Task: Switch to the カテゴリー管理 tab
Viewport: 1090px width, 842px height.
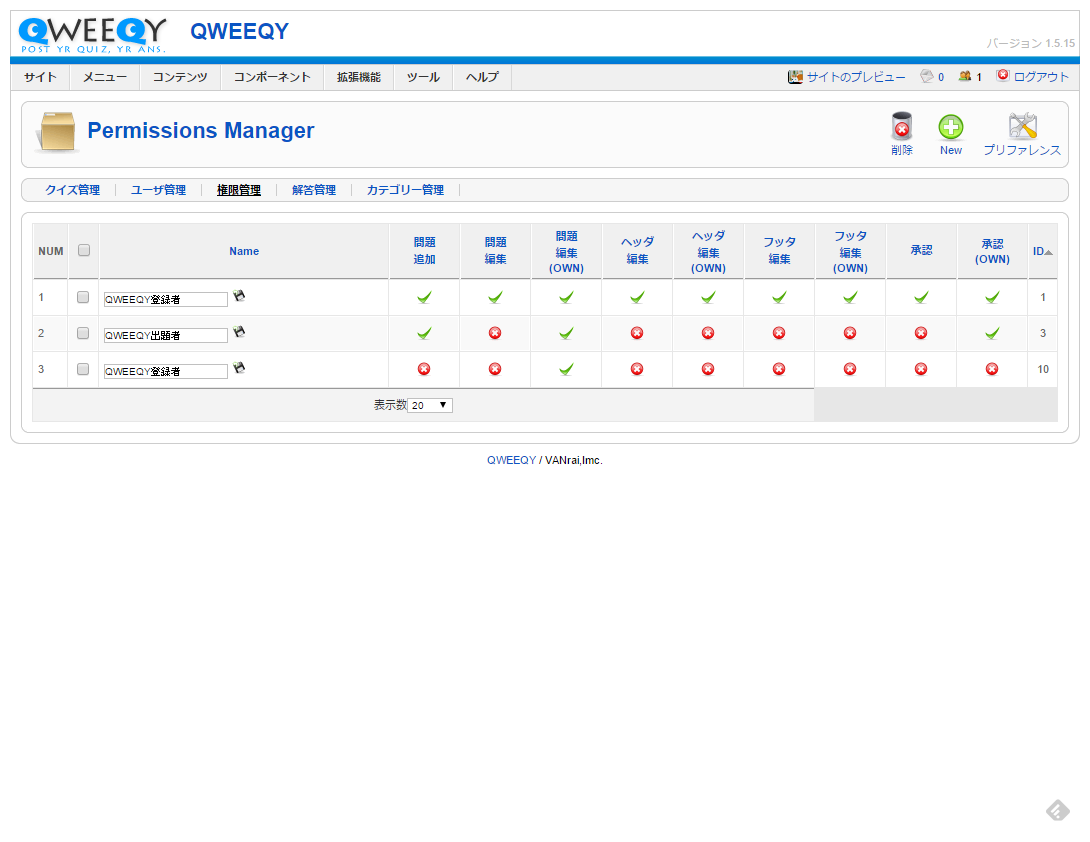Action: point(404,190)
